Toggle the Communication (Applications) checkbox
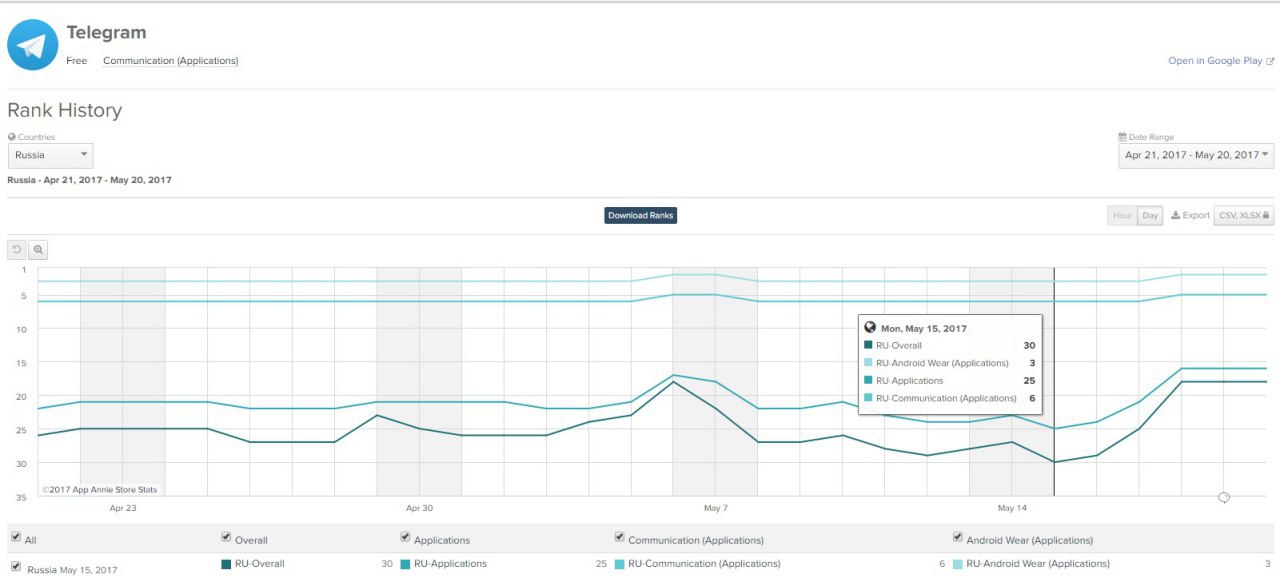 [x=620, y=537]
